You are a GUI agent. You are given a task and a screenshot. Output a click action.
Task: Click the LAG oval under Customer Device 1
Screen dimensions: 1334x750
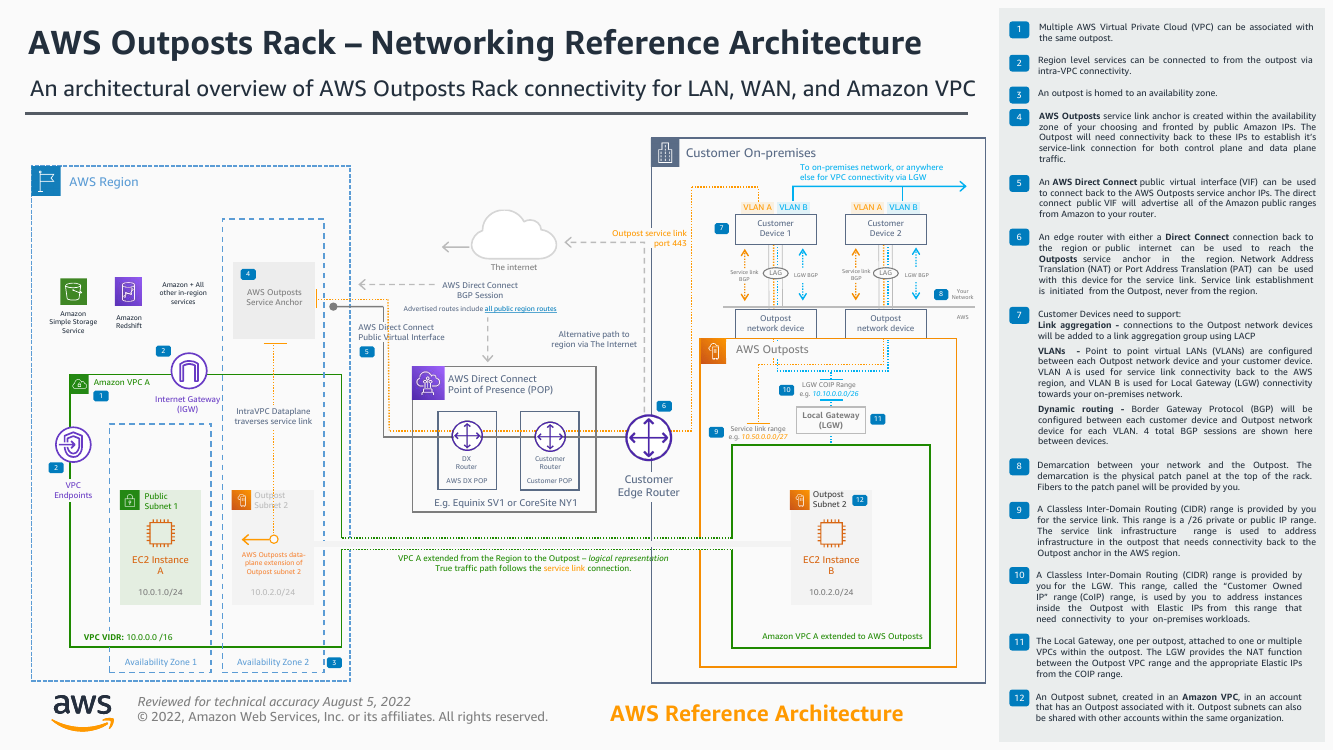[775, 272]
